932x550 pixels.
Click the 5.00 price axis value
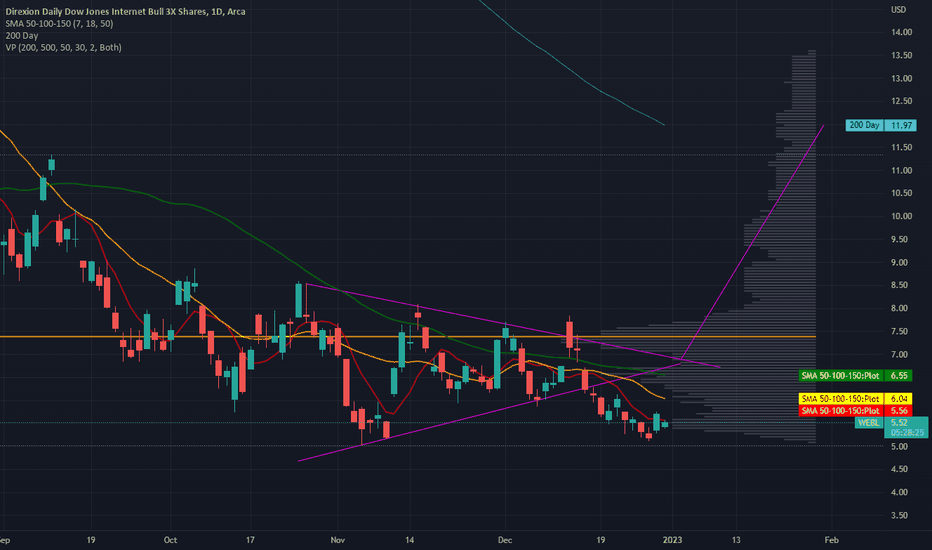pyautogui.click(x=899, y=447)
